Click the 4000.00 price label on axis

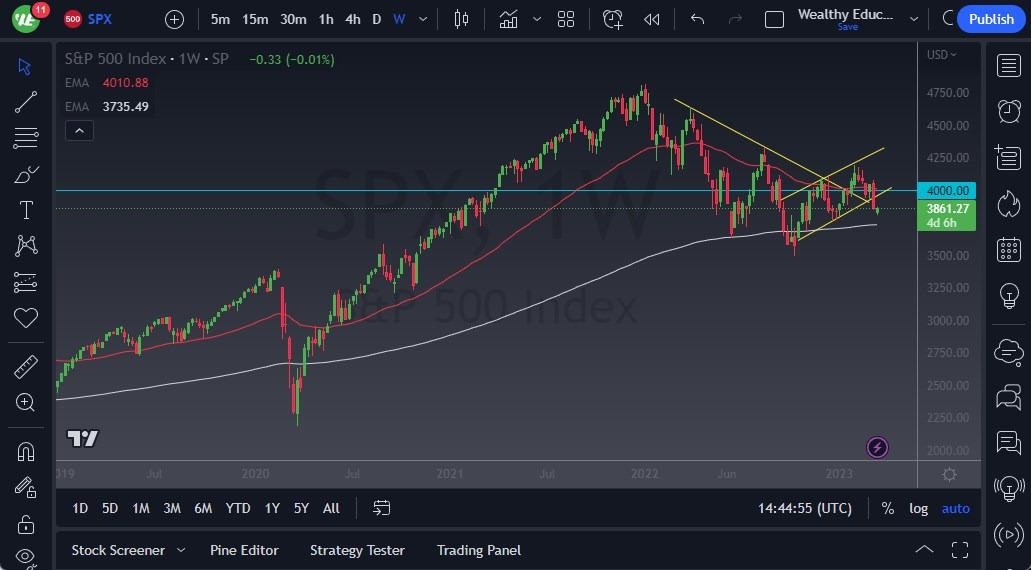947,190
